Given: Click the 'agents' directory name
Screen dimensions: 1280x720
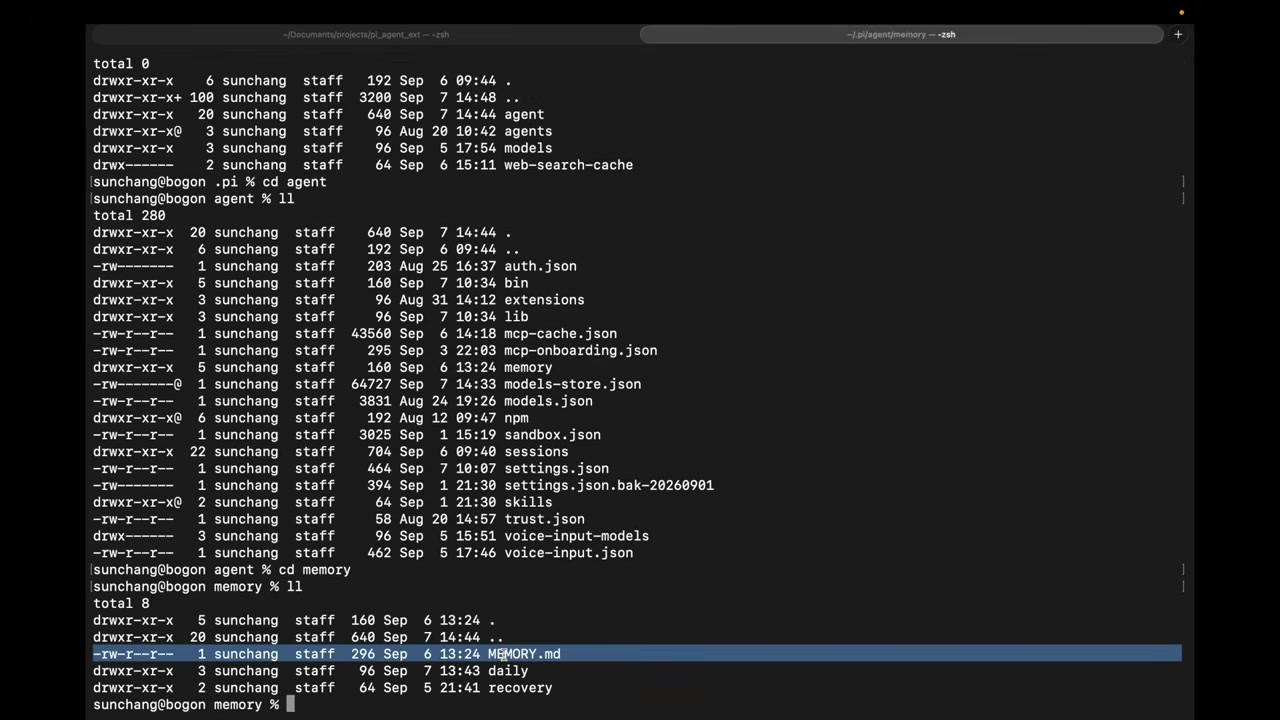Looking at the screenshot, I should pos(528,131).
